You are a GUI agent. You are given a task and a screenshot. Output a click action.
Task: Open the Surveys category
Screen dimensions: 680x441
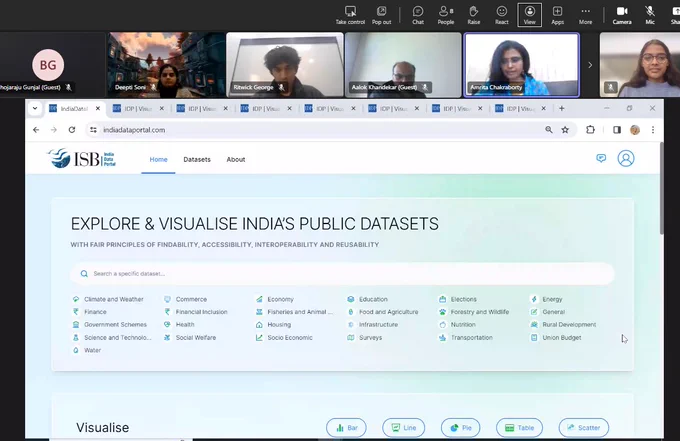[x=365, y=337]
